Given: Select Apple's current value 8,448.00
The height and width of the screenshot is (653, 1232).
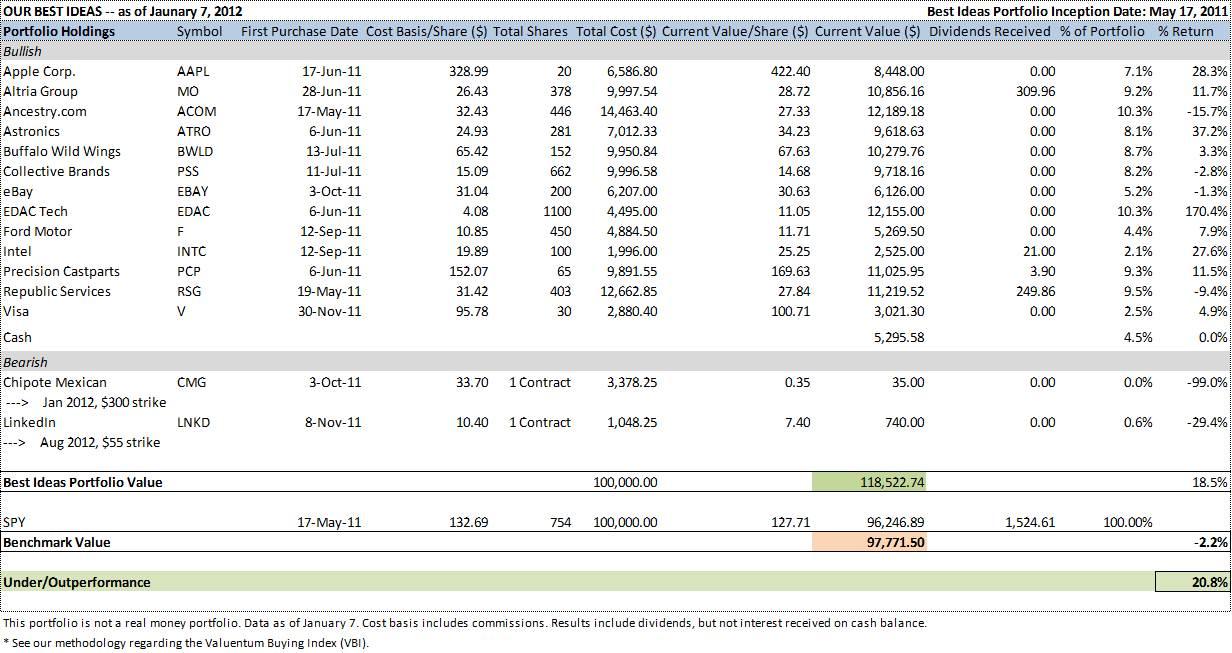Looking at the screenshot, I should (x=899, y=71).
